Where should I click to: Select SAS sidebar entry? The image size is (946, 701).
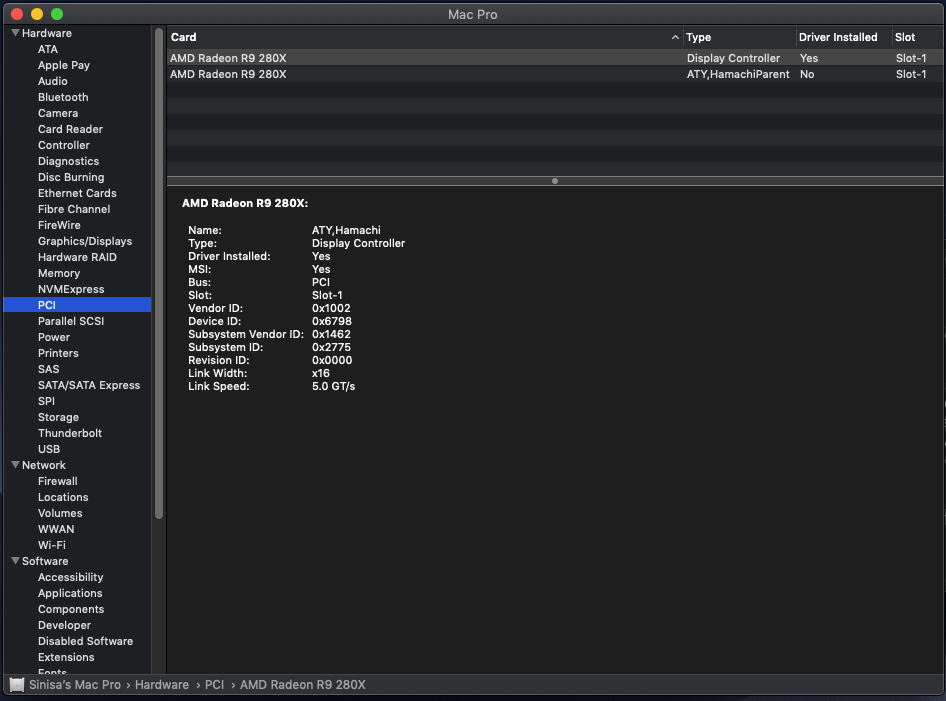[x=48, y=369]
